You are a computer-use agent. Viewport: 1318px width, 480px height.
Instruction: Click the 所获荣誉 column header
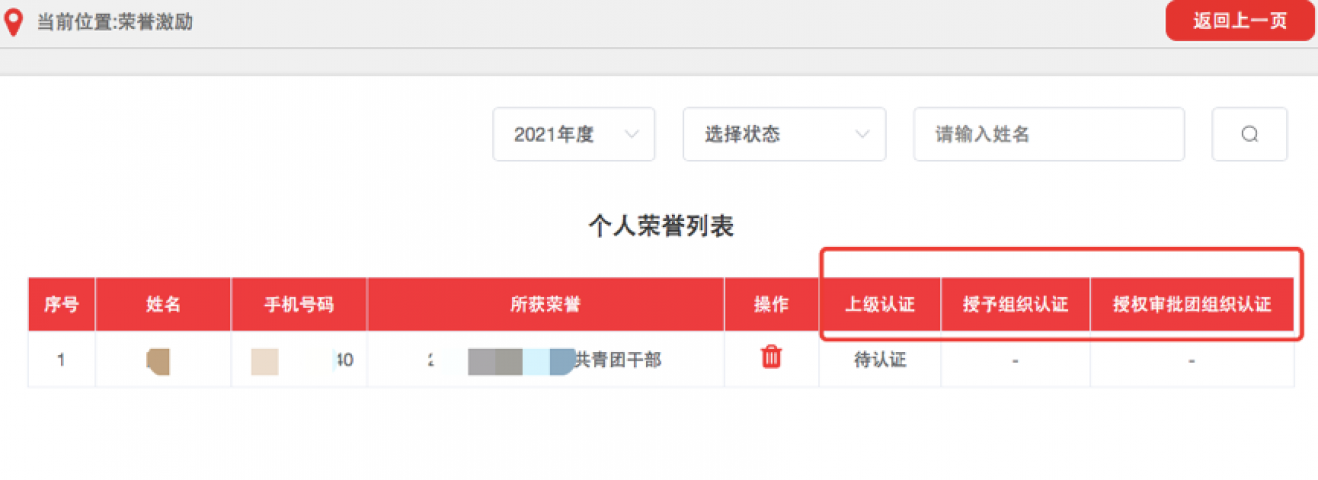[545, 305]
